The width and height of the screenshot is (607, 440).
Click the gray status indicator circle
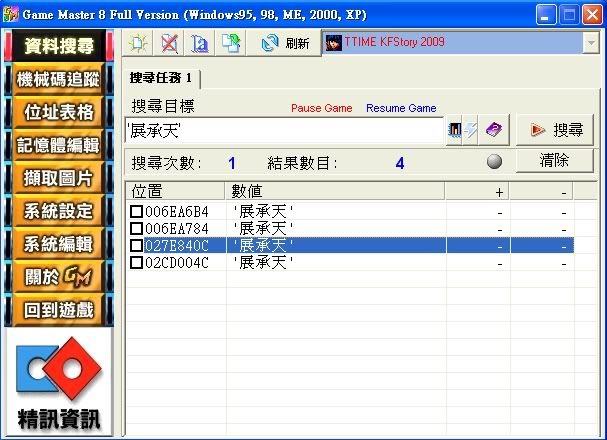[x=494, y=163]
